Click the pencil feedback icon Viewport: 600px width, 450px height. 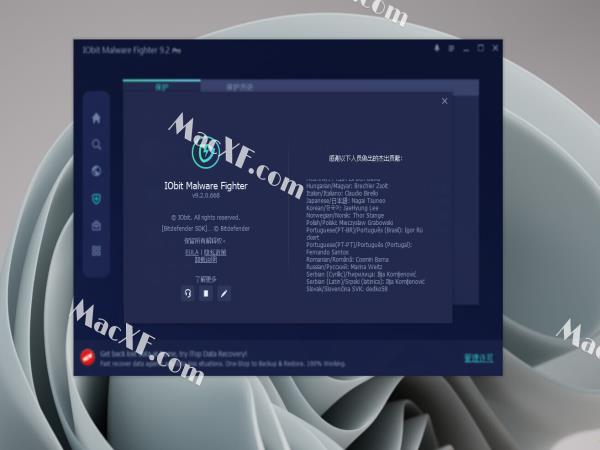(x=224, y=293)
